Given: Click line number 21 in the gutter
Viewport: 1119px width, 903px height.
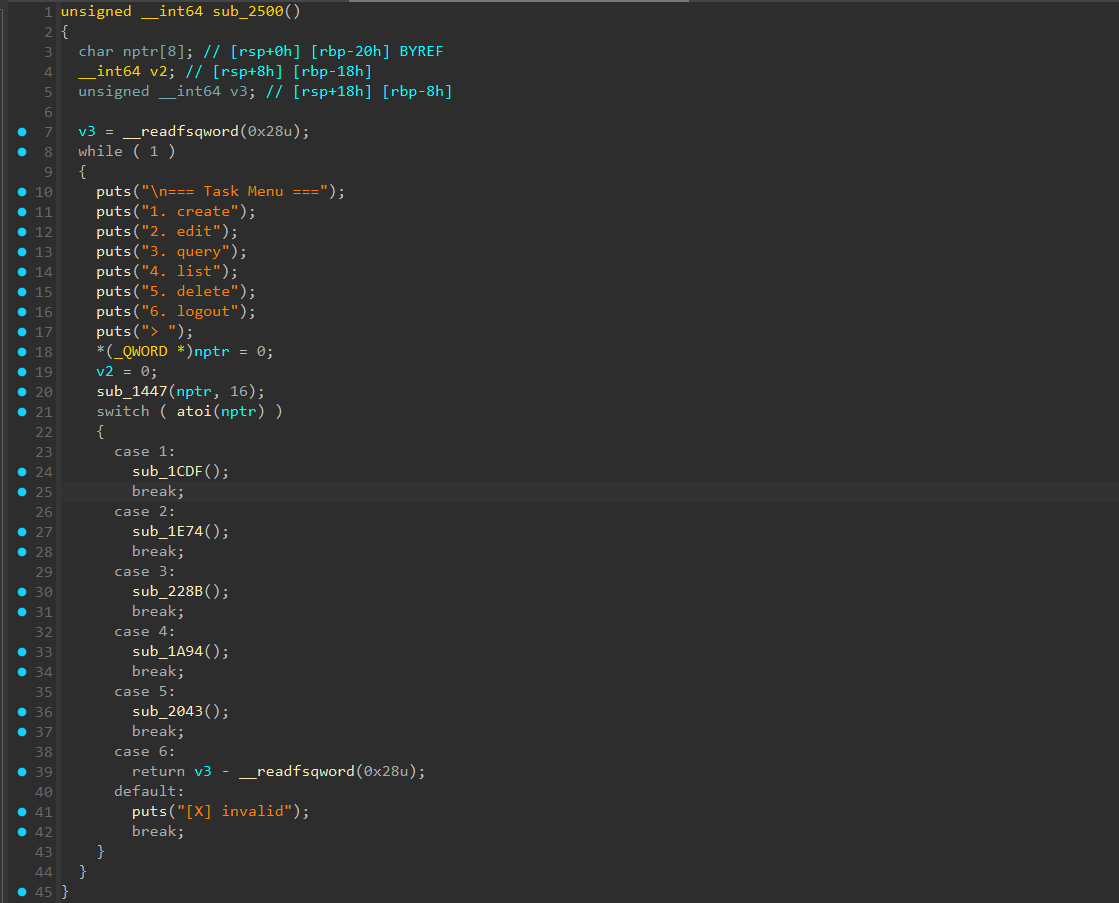Looking at the screenshot, I should pyautogui.click(x=45, y=411).
